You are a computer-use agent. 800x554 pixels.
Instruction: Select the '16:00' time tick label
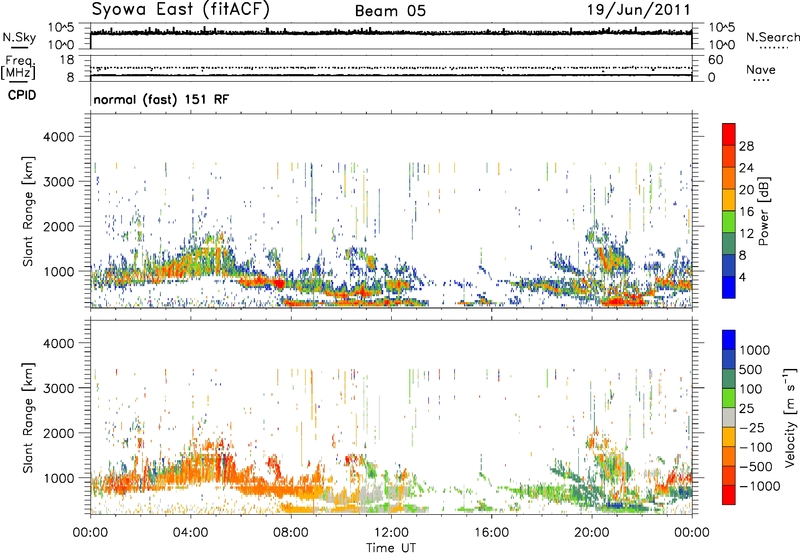point(491,533)
